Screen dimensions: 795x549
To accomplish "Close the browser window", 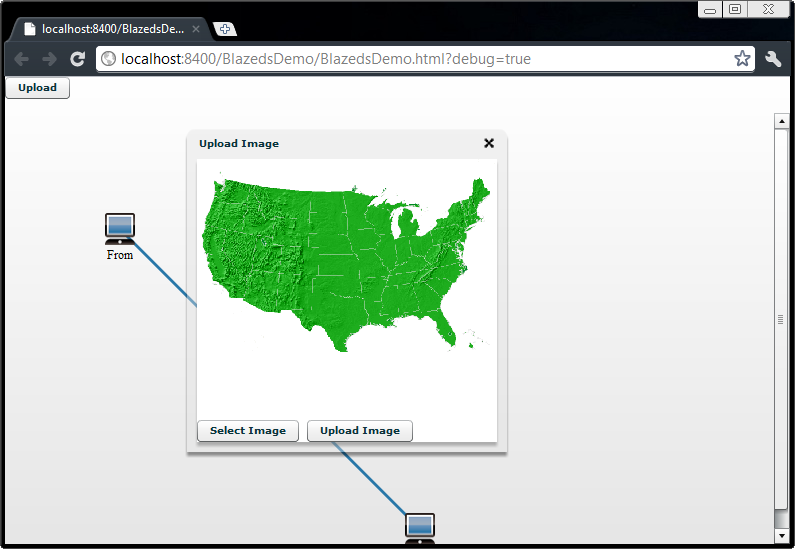I will coord(769,10).
